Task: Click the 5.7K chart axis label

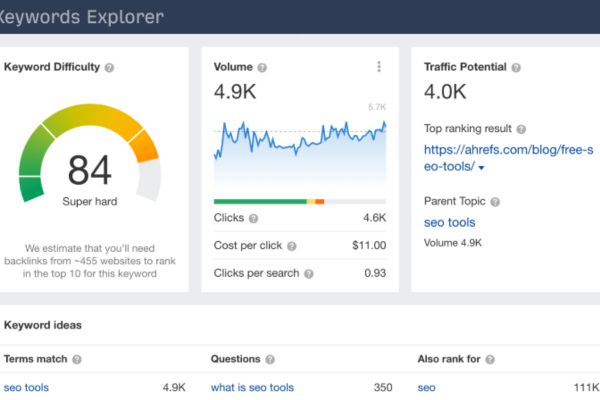Action: click(377, 107)
